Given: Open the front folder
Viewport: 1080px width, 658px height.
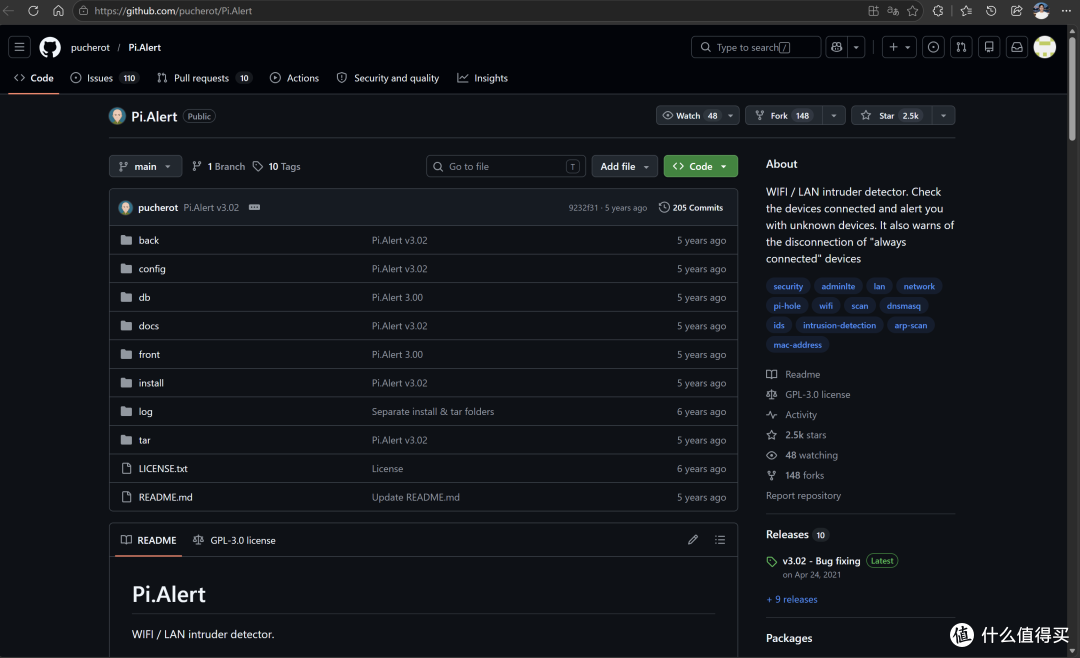Looking at the screenshot, I should coord(149,354).
